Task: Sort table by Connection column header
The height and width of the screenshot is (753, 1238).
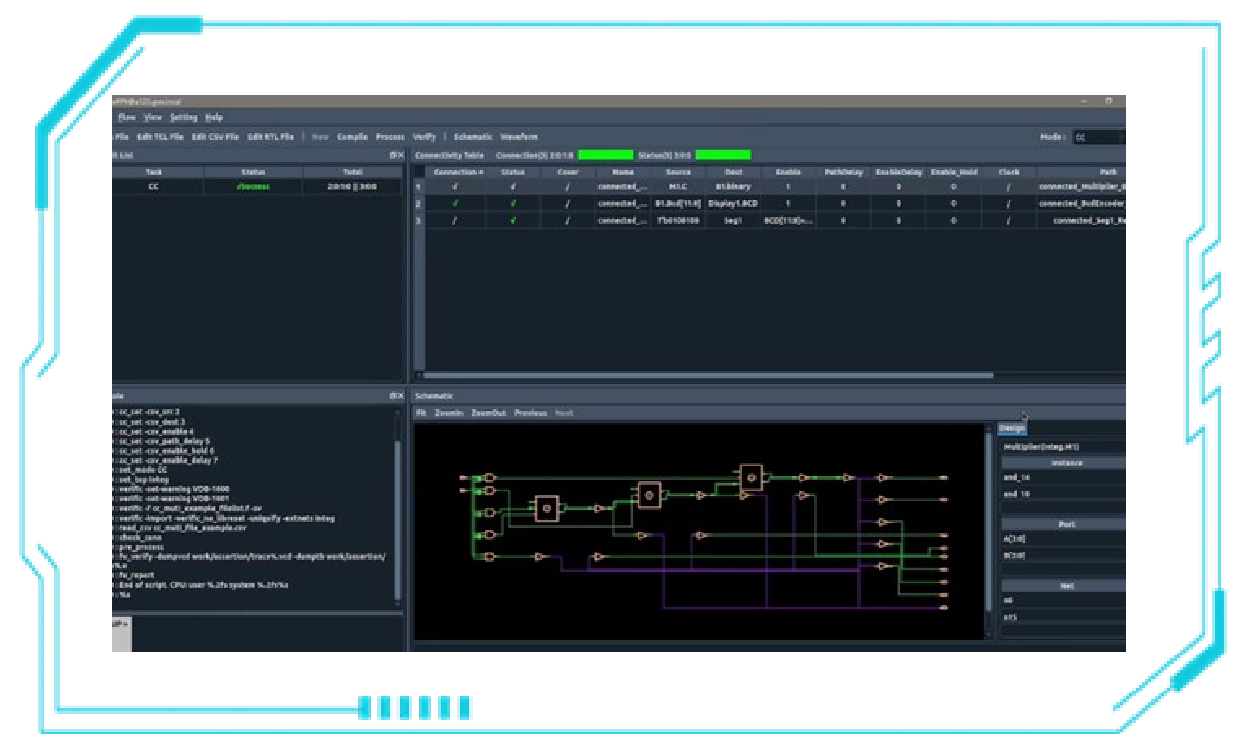Action: (458, 172)
